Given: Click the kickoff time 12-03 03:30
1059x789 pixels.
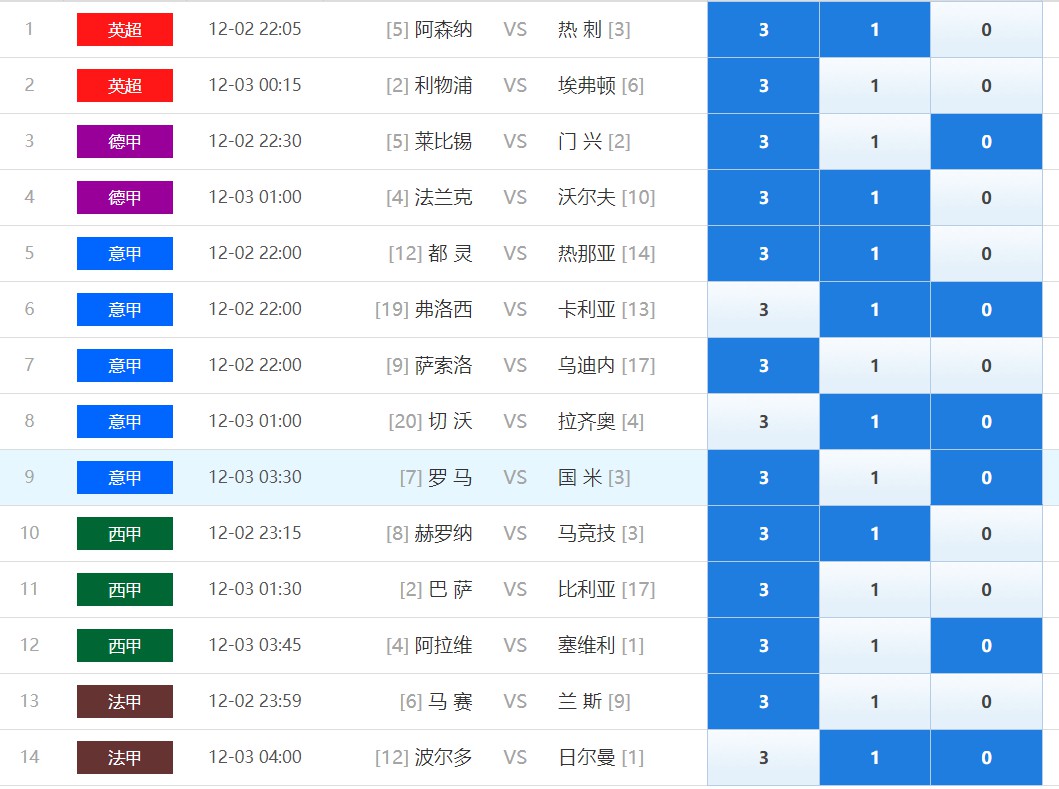Looking at the screenshot, I should point(255,477).
